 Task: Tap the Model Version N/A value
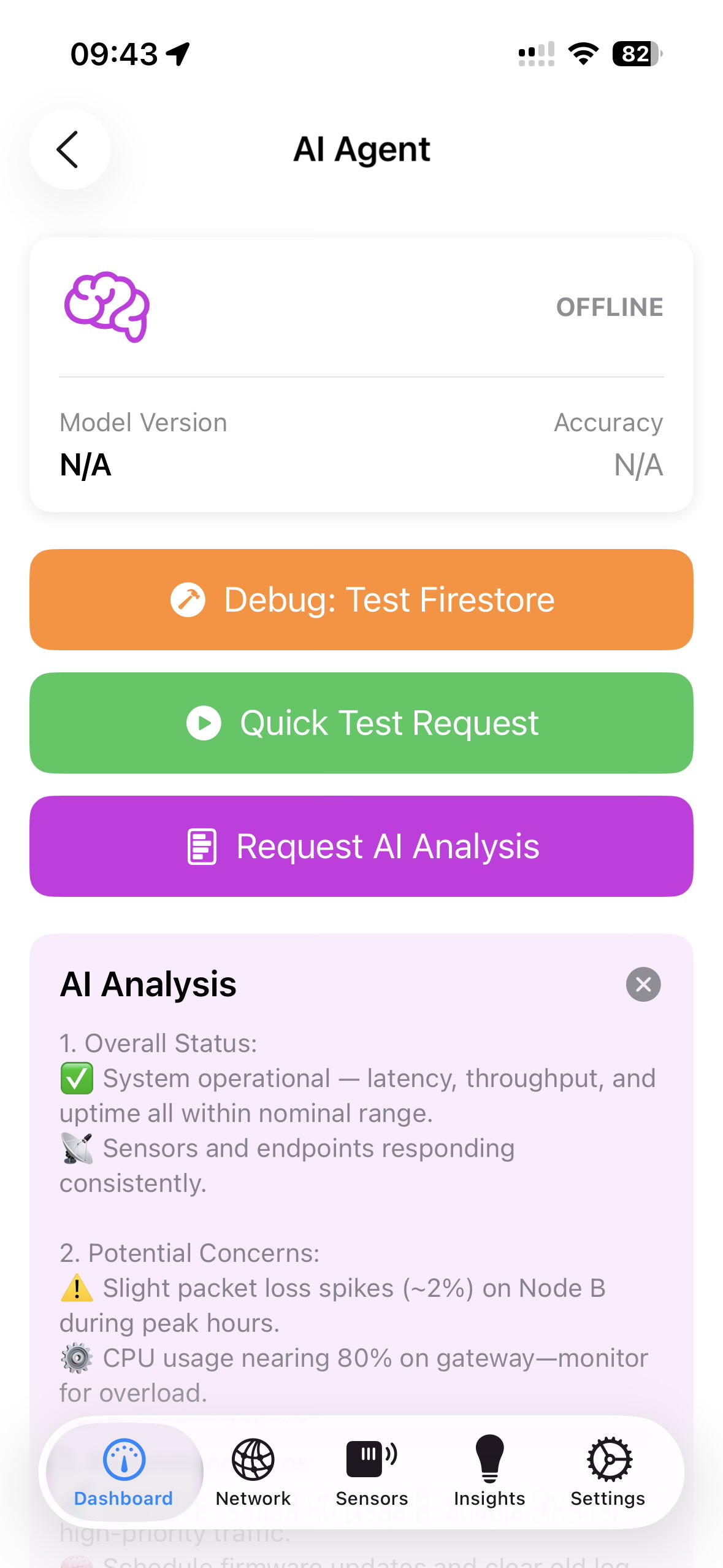(86, 465)
